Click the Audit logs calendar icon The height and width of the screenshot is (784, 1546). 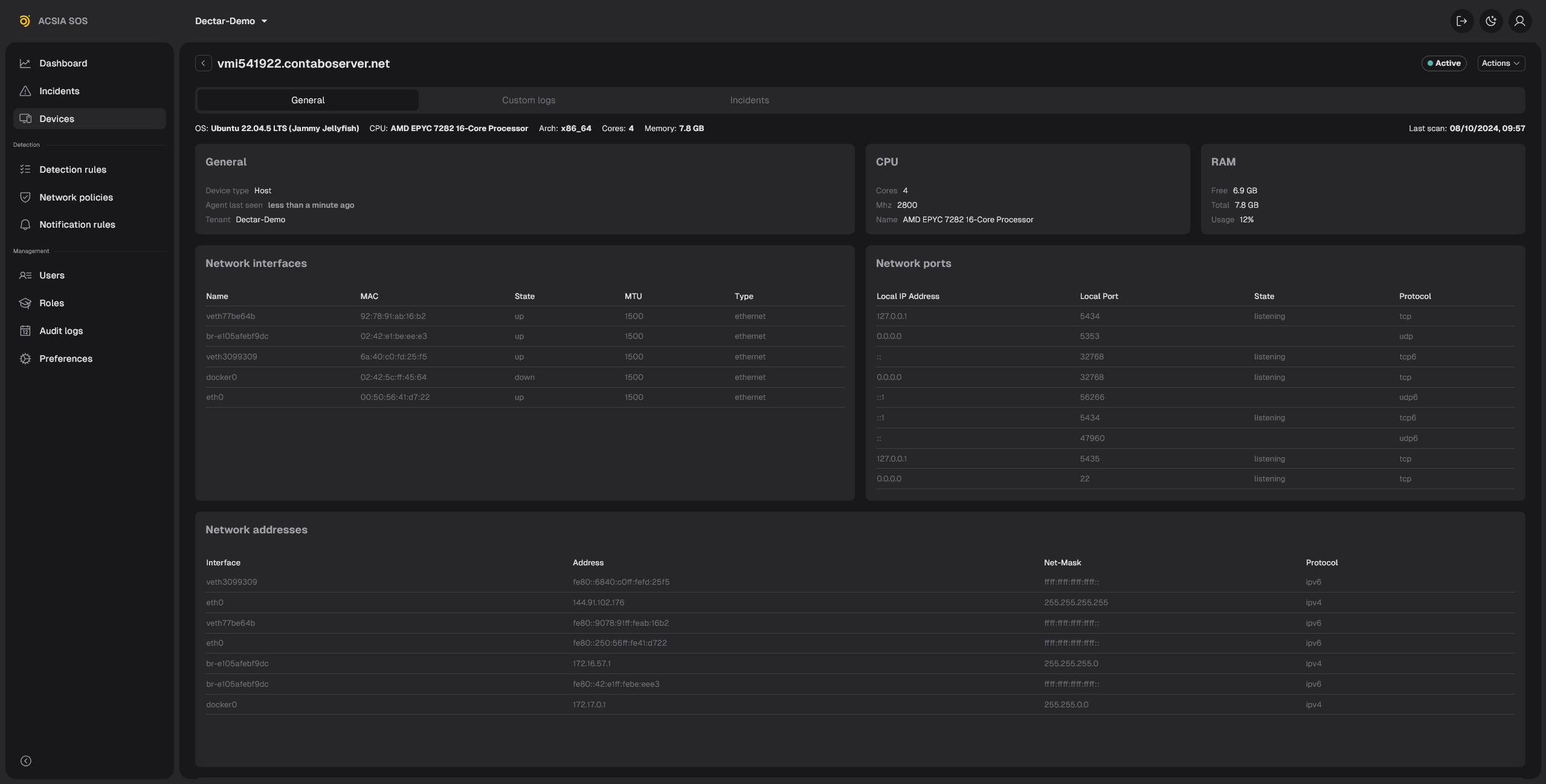click(25, 331)
